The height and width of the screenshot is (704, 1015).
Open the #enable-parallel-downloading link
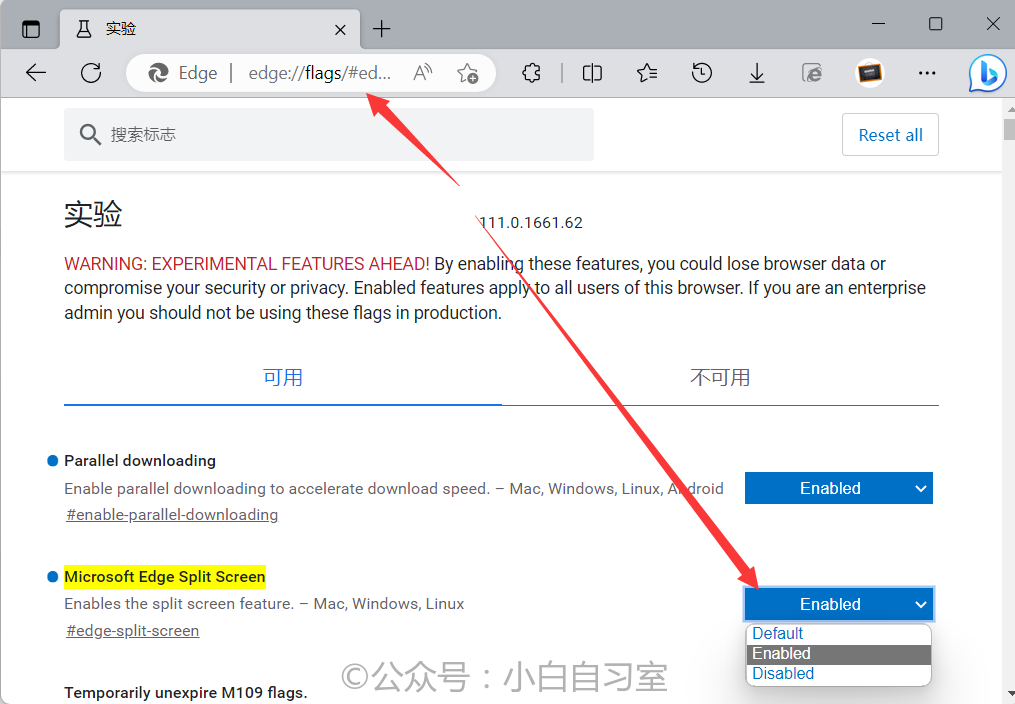tap(171, 514)
